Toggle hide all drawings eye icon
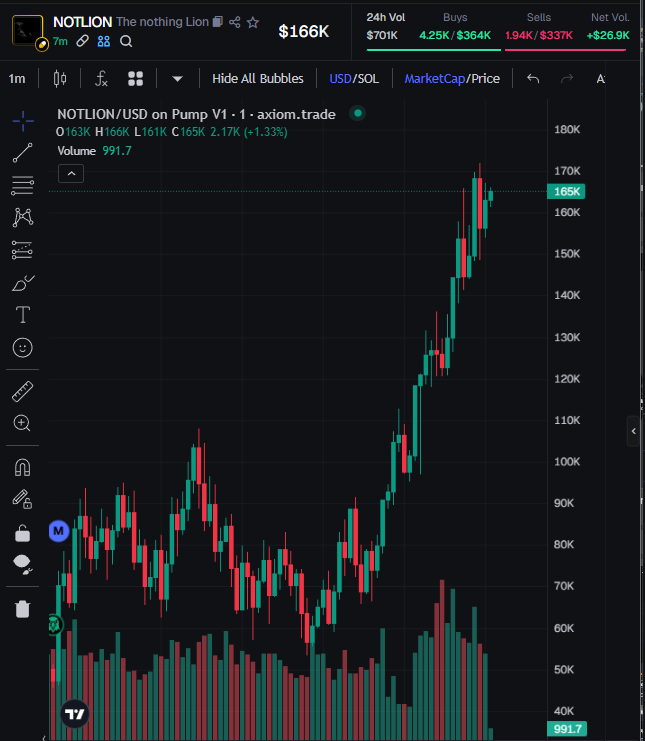The image size is (645, 741). tap(23, 564)
